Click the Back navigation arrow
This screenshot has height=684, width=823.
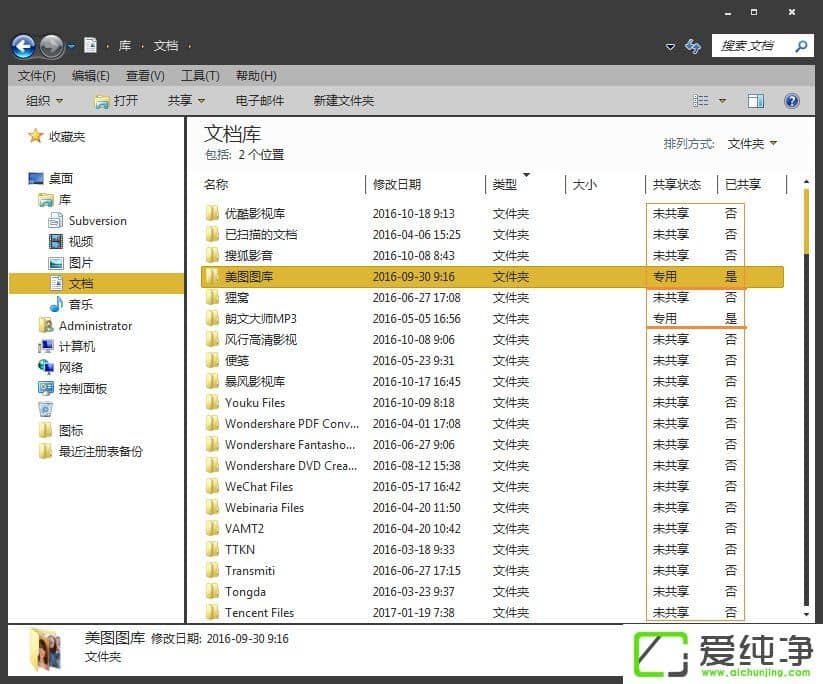22,45
